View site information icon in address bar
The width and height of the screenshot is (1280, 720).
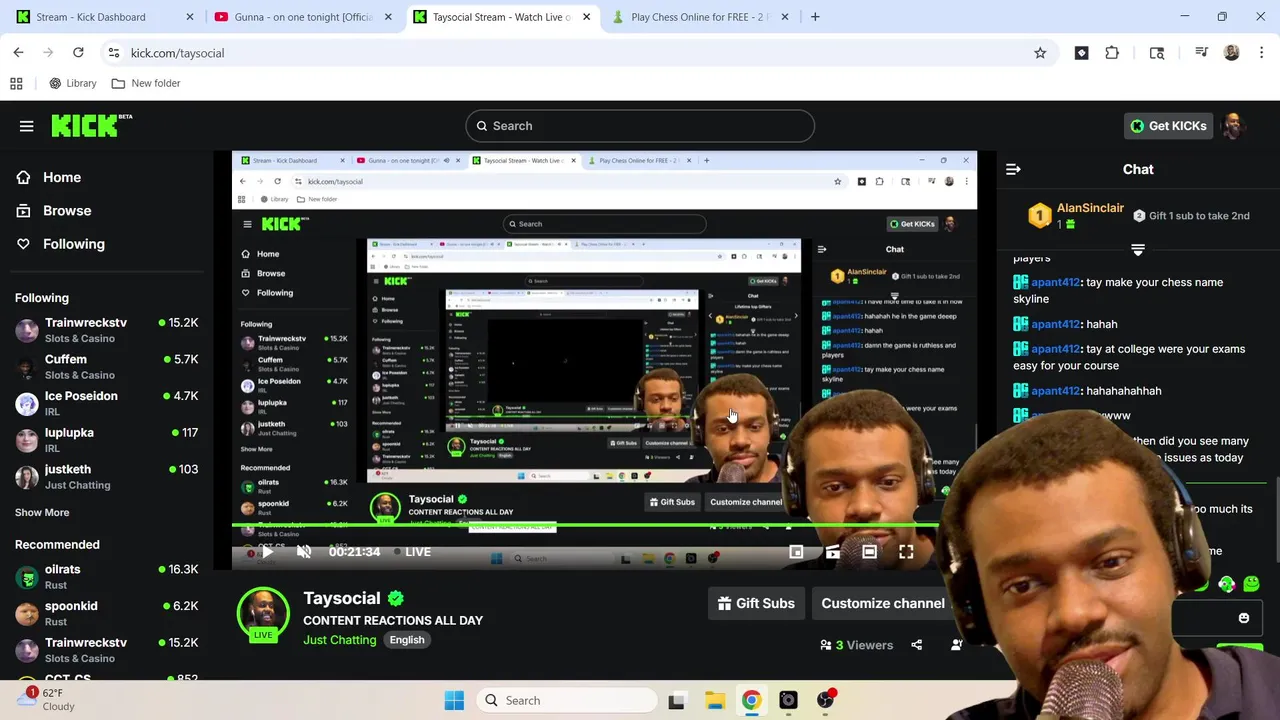pyautogui.click(x=114, y=53)
